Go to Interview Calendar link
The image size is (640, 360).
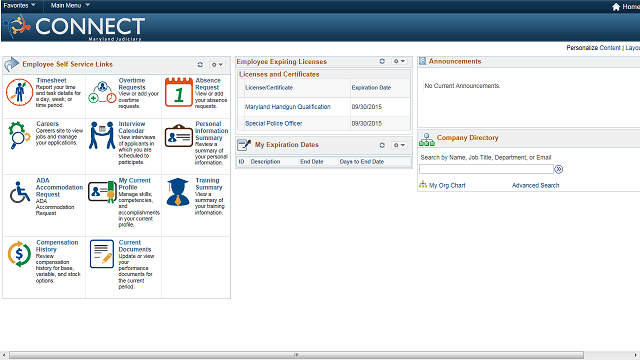(x=131, y=127)
